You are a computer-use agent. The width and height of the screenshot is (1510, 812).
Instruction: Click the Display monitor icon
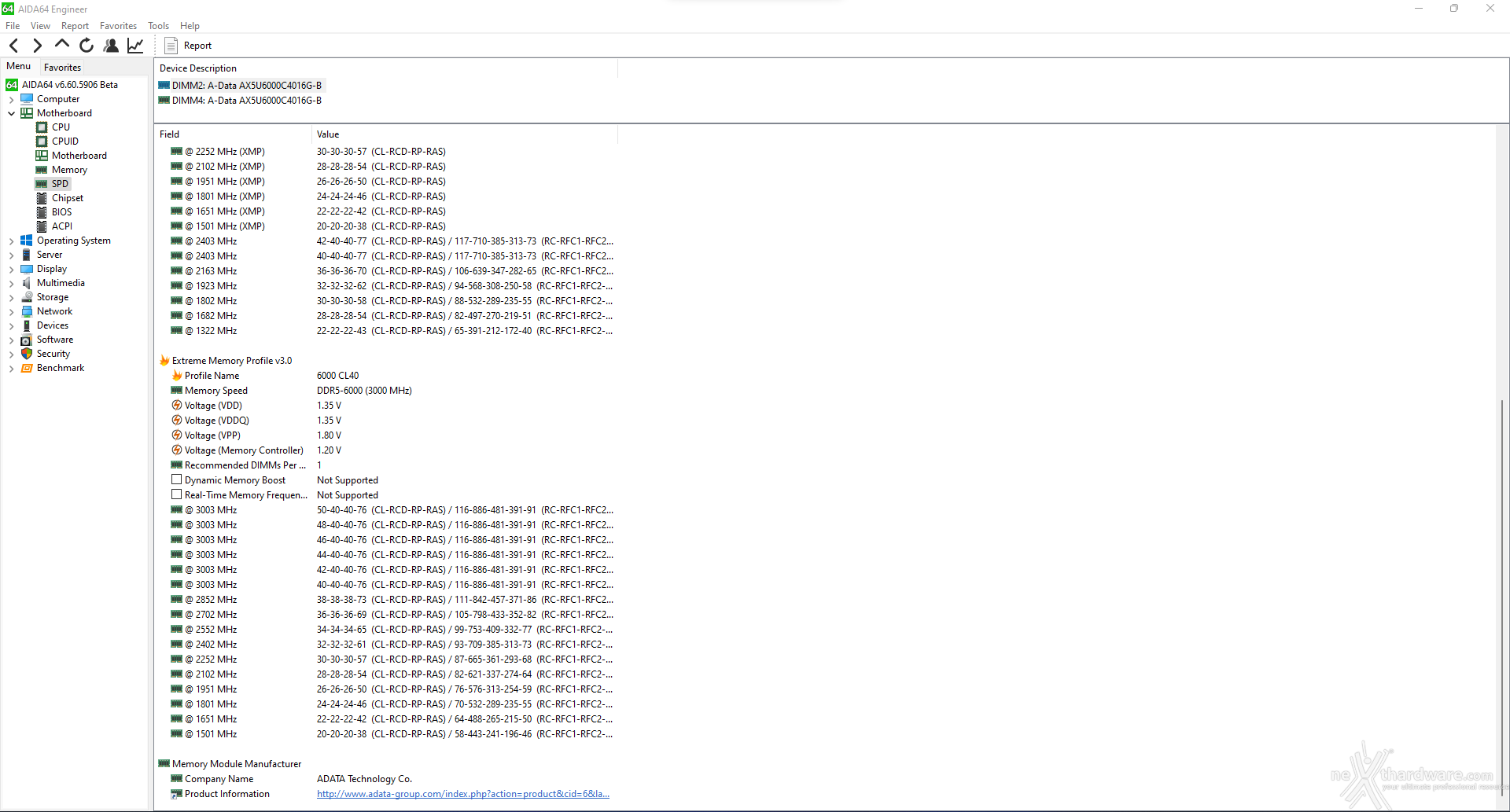27,269
